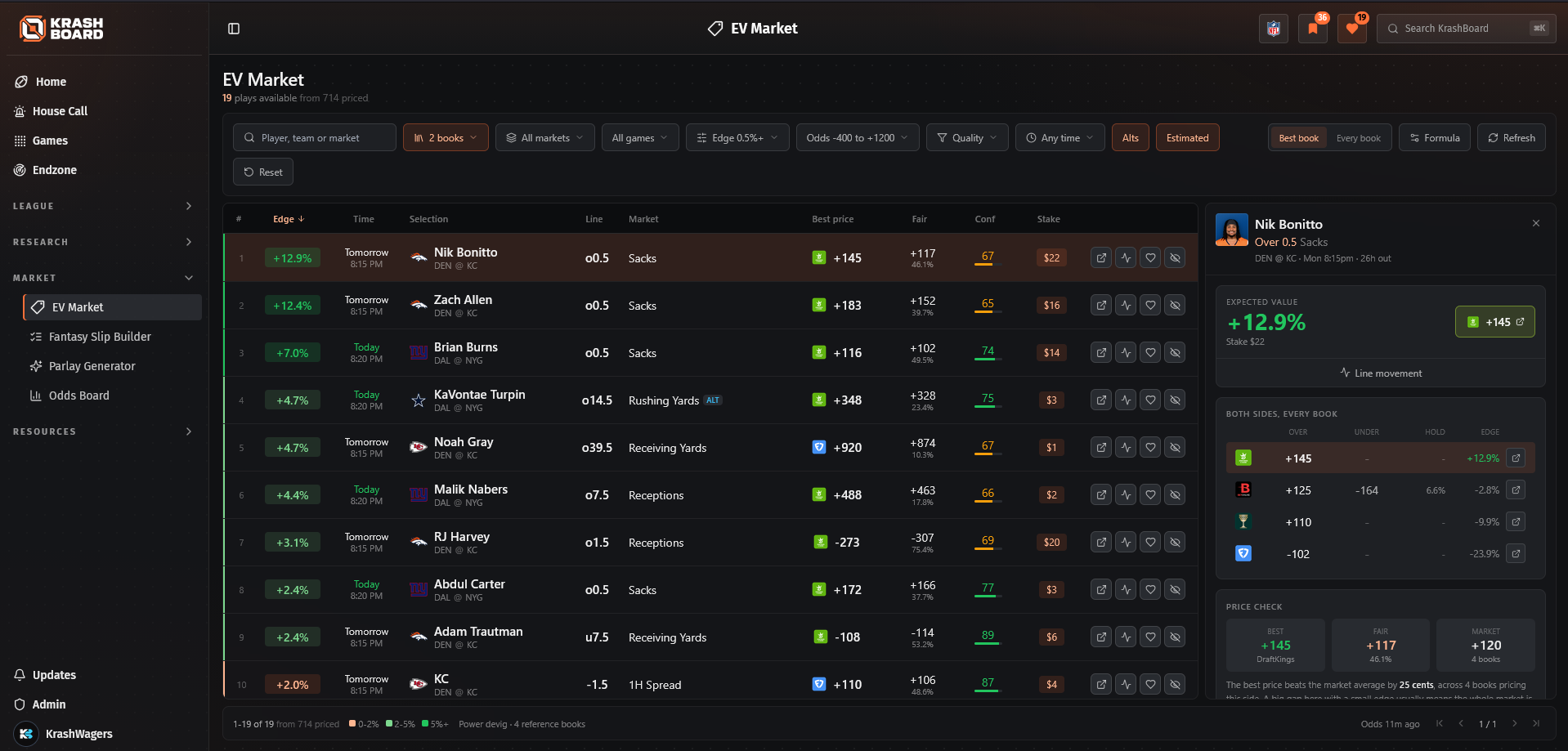This screenshot has height=751, width=1568.
Task: Expand Line movement in detail panel
Action: click(x=1381, y=373)
